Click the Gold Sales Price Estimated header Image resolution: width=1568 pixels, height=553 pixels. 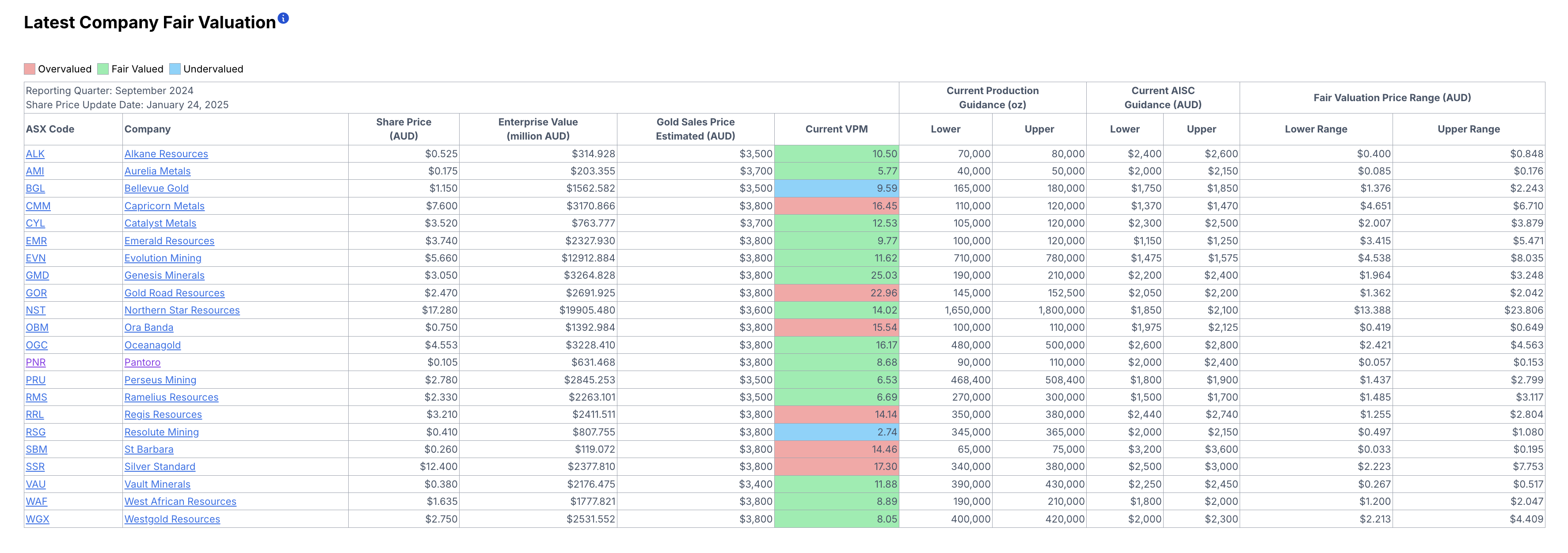(695, 129)
